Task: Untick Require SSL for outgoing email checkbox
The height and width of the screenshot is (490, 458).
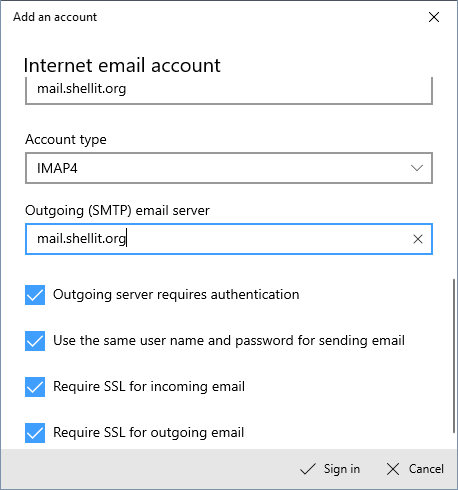Action: pyautogui.click(x=35, y=433)
